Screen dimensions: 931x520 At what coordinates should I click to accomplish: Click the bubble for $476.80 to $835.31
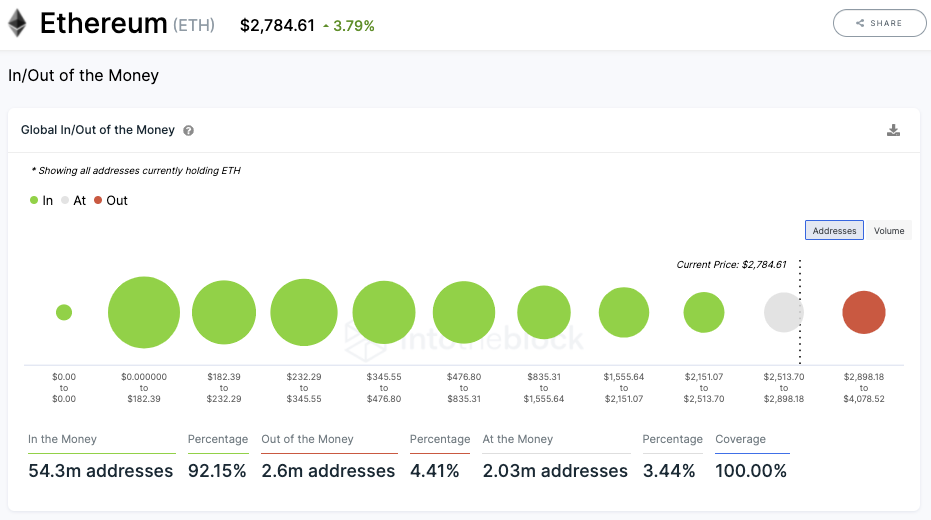tap(464, 312)
